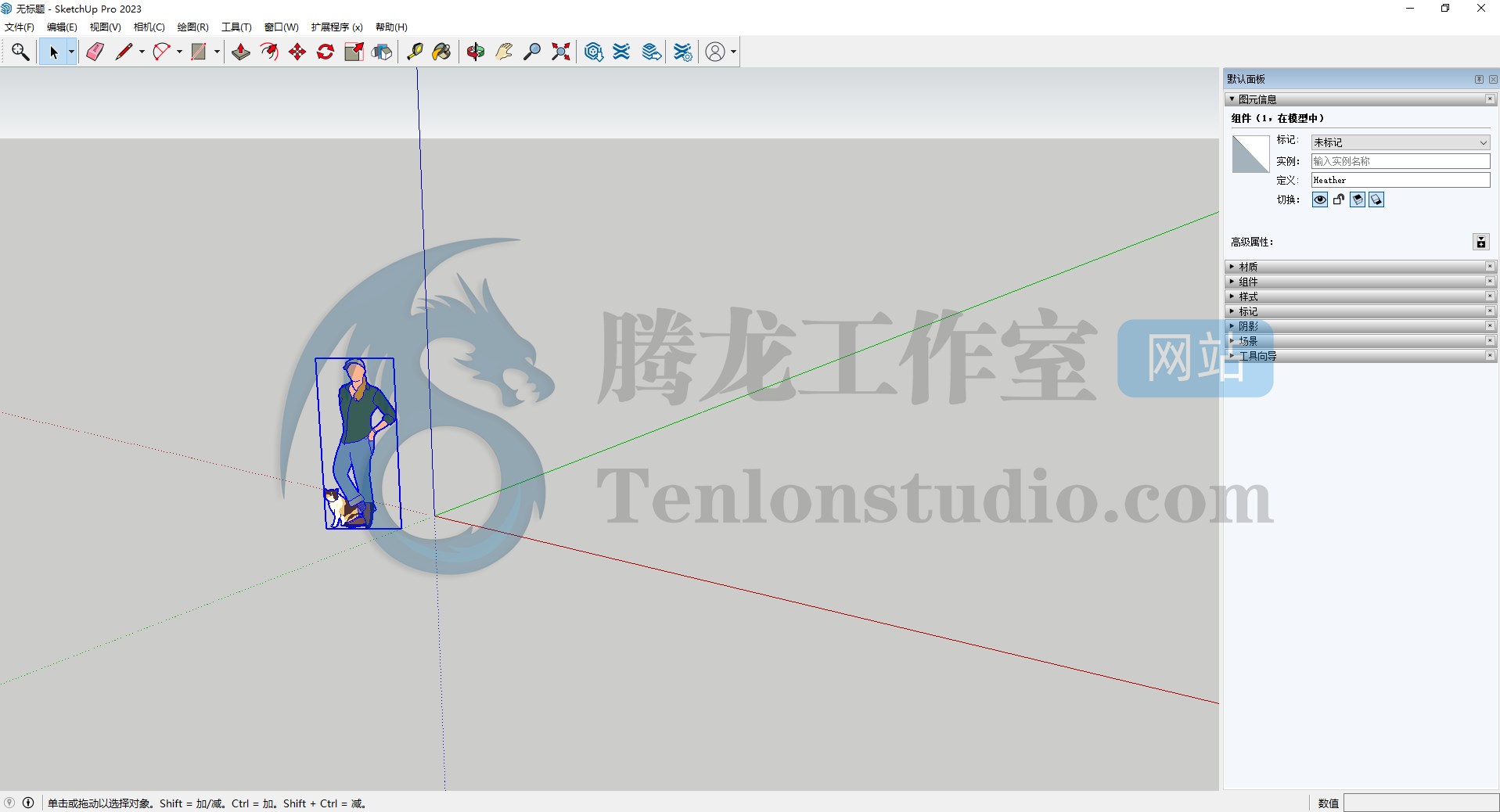Activate the Orbit tool
The width and height of the screenshot is (1500, 812).
tap(476, 52)
